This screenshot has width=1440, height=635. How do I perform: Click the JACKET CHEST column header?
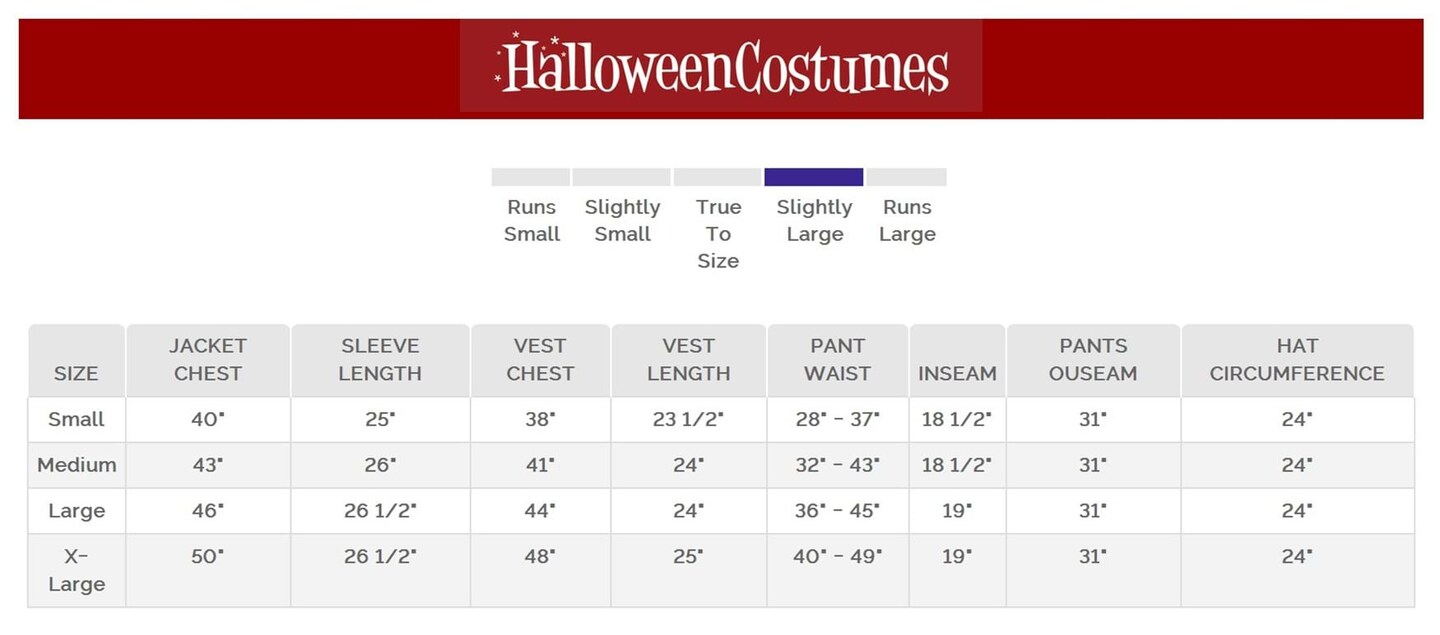pos(208,360)
